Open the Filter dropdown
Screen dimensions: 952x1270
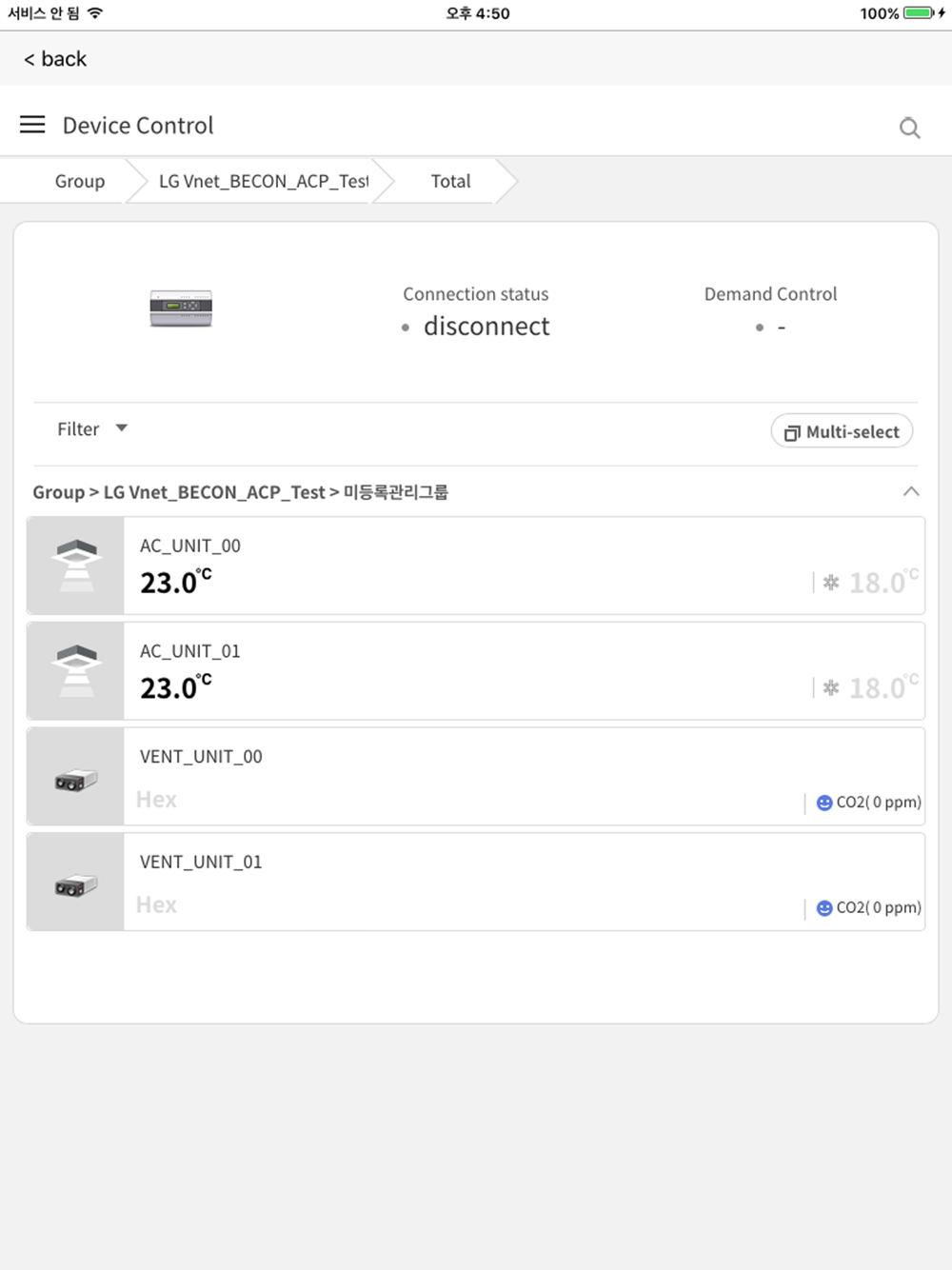click(x=92, y=429)
